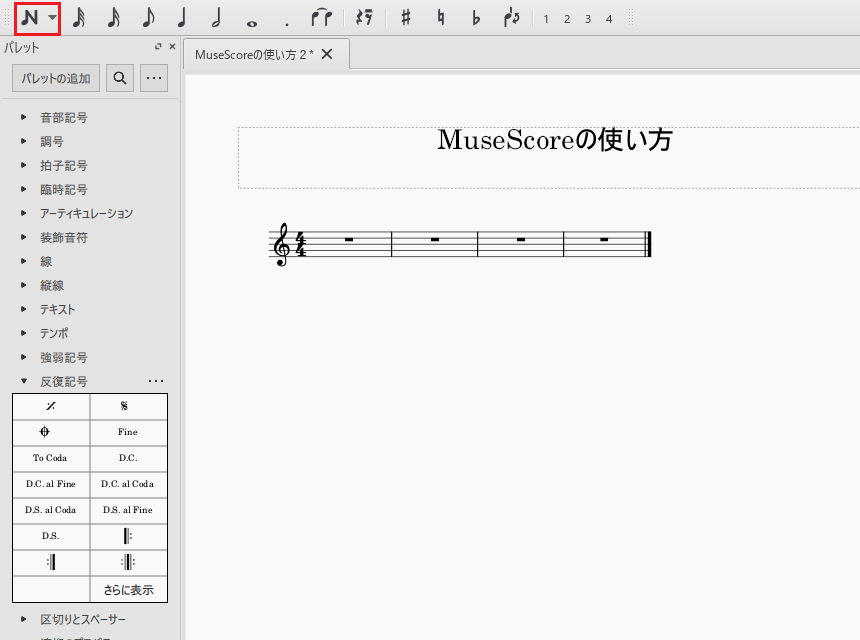Viewport: 860px width, 640px height.
Task: Toggle note input mode (N) button
Action: (x=30, y=18)
